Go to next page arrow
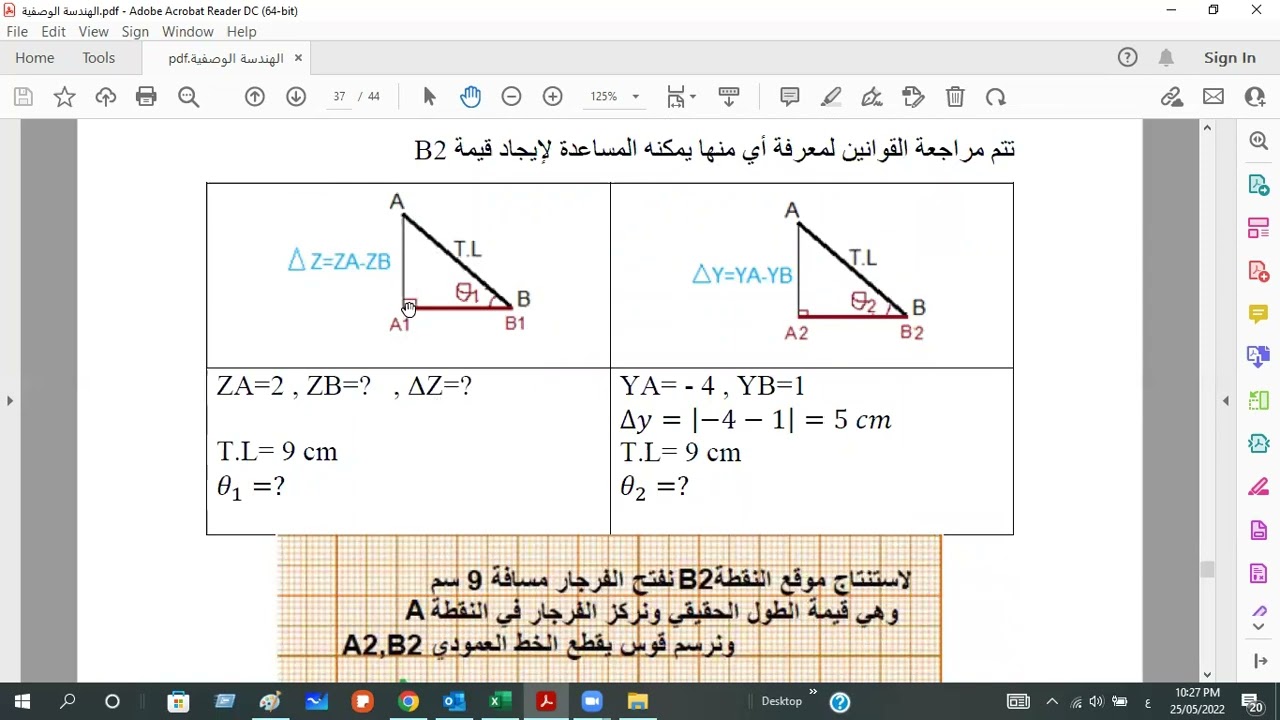1280x720 pixels. pyautogui.click(x=296, y=97)
